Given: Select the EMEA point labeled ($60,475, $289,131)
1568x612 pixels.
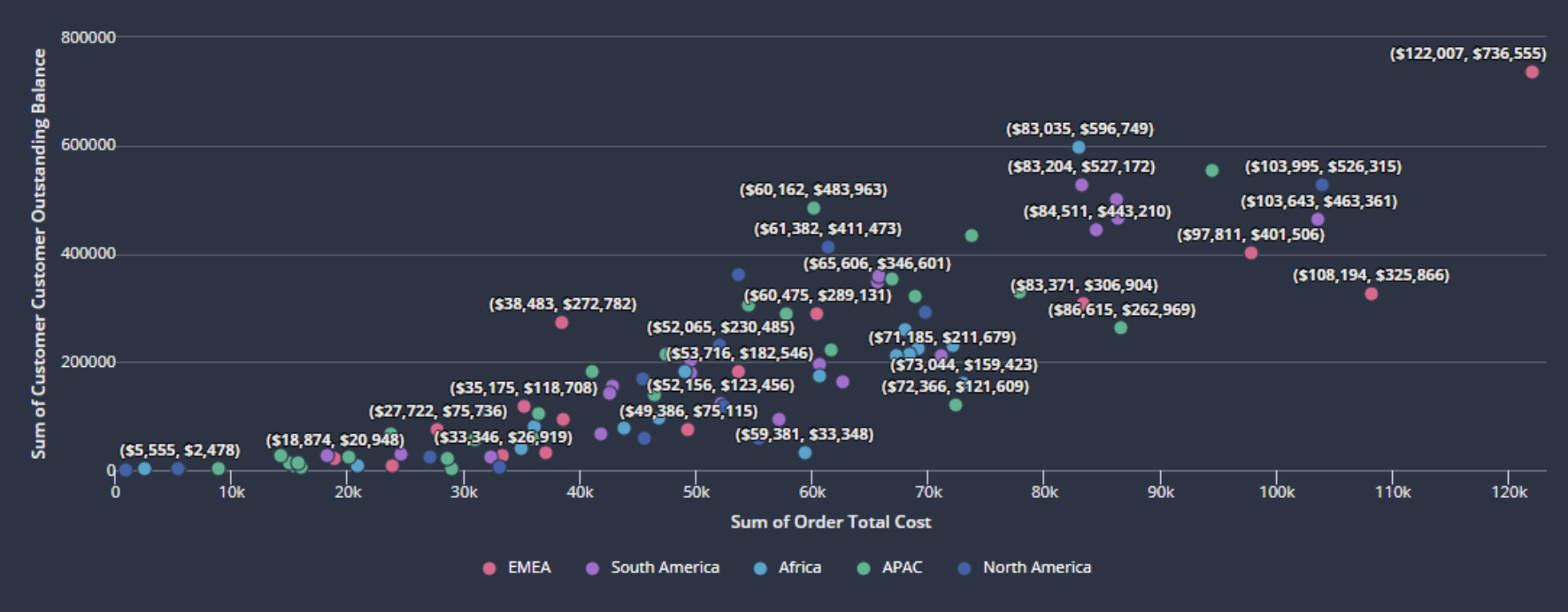Looking at the screenshot, I should (x=817, y=314).
